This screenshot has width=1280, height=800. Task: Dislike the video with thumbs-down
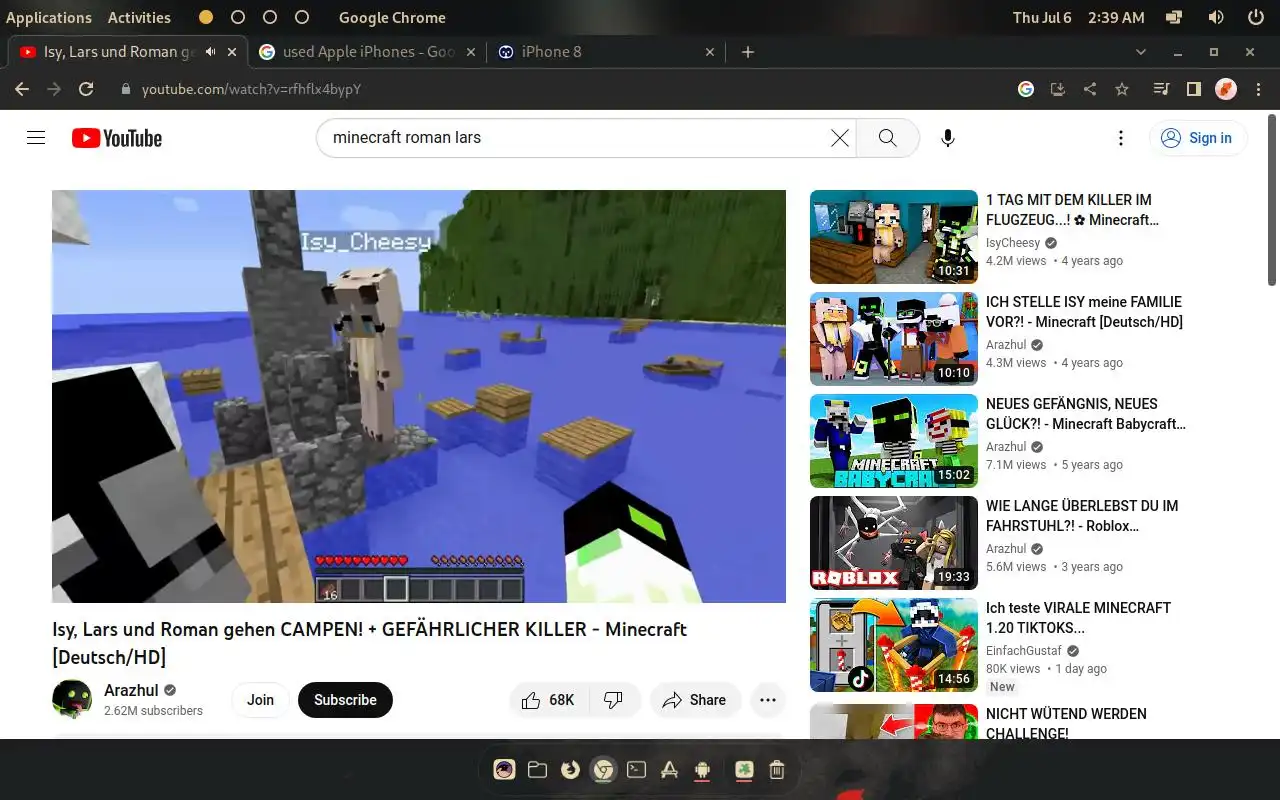[614, 700]
